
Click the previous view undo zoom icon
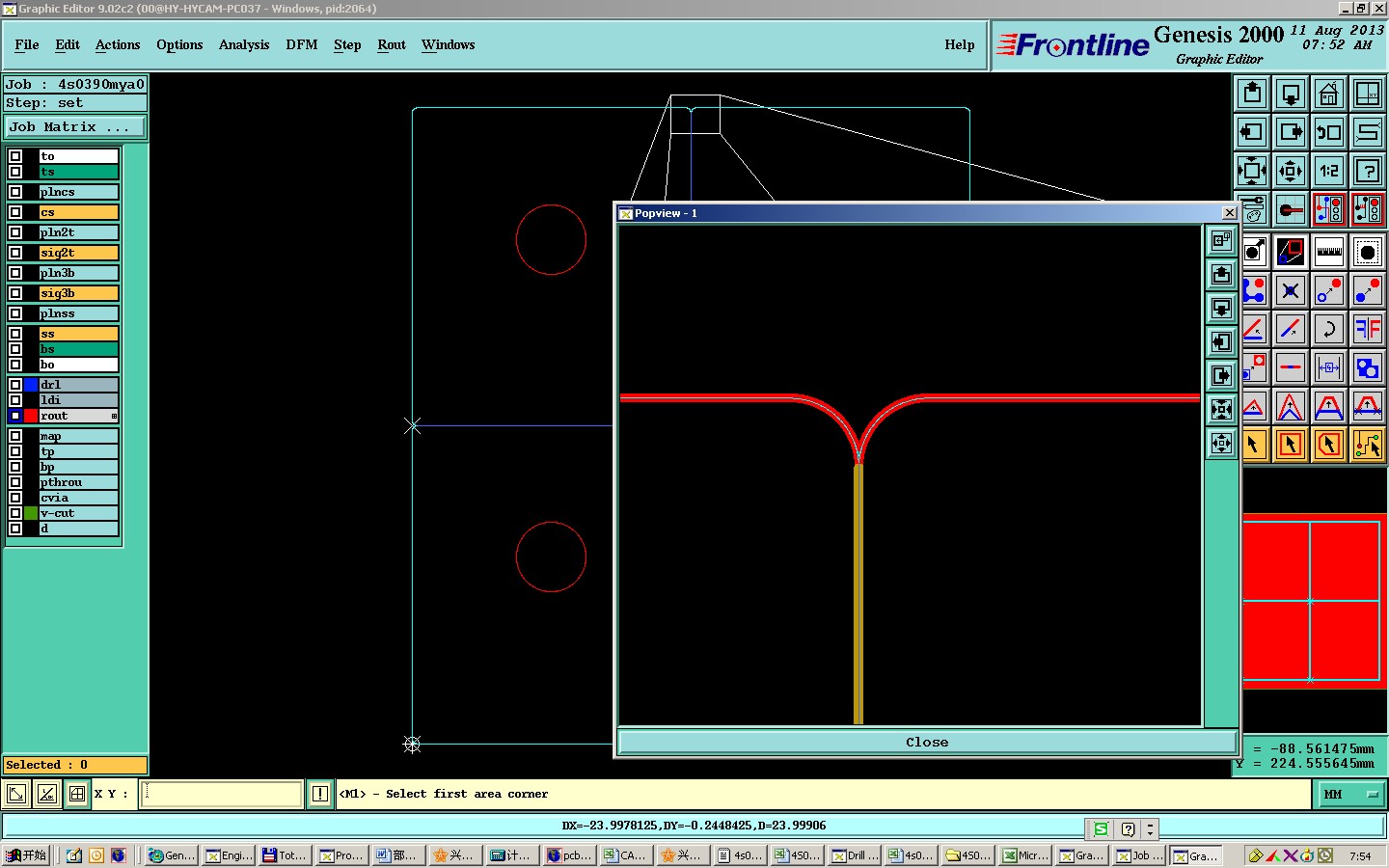point(1329,132)
